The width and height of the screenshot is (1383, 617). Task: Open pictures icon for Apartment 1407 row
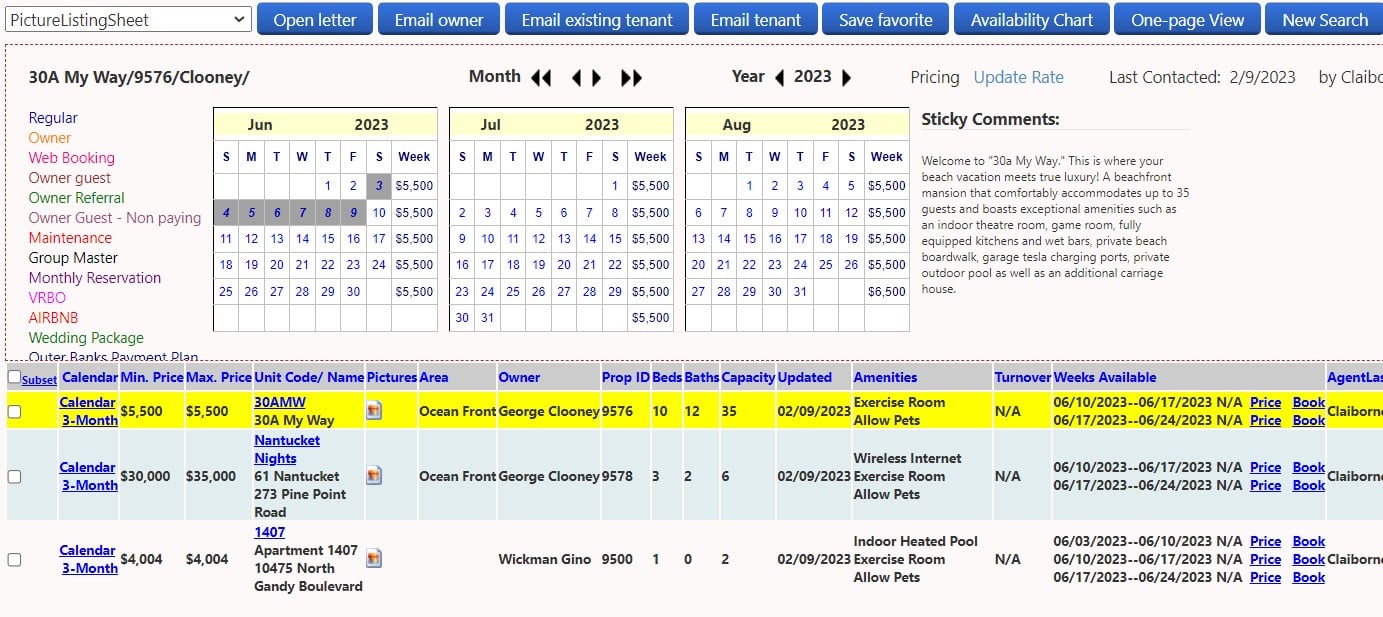coord(374,559)
